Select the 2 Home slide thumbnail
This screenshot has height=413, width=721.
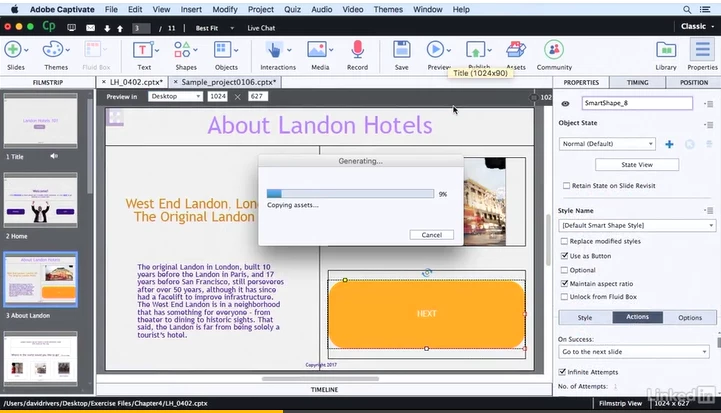click(x=40, y=200)
